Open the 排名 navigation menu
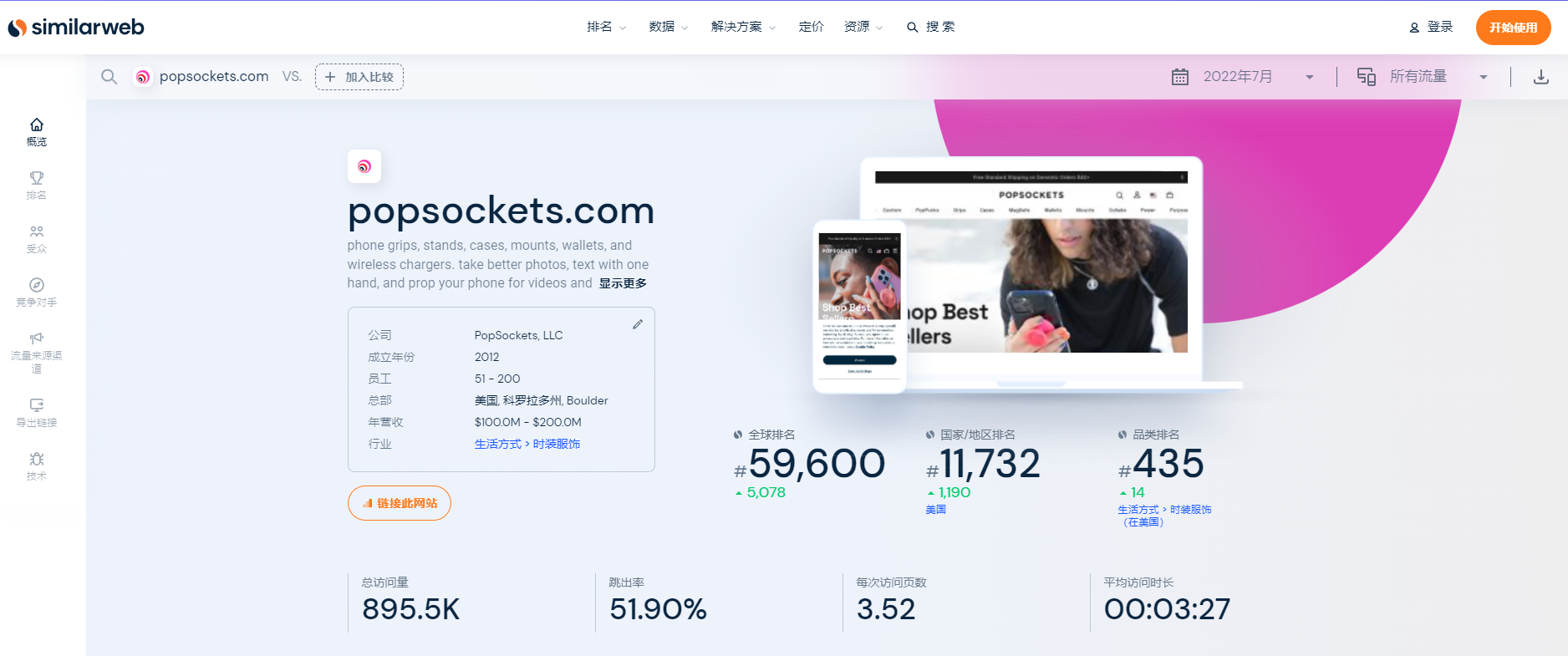The height and width of the screenshot is (656, 1568). (606, 27)
